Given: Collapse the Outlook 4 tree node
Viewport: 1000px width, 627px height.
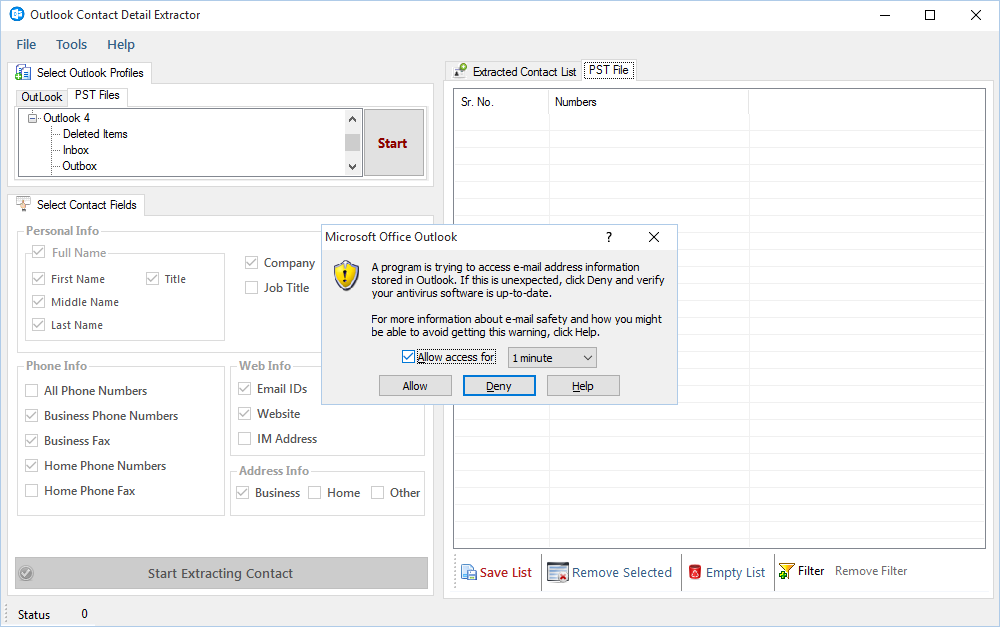Looking at the screenshot, I should click(x=32, y=118).
